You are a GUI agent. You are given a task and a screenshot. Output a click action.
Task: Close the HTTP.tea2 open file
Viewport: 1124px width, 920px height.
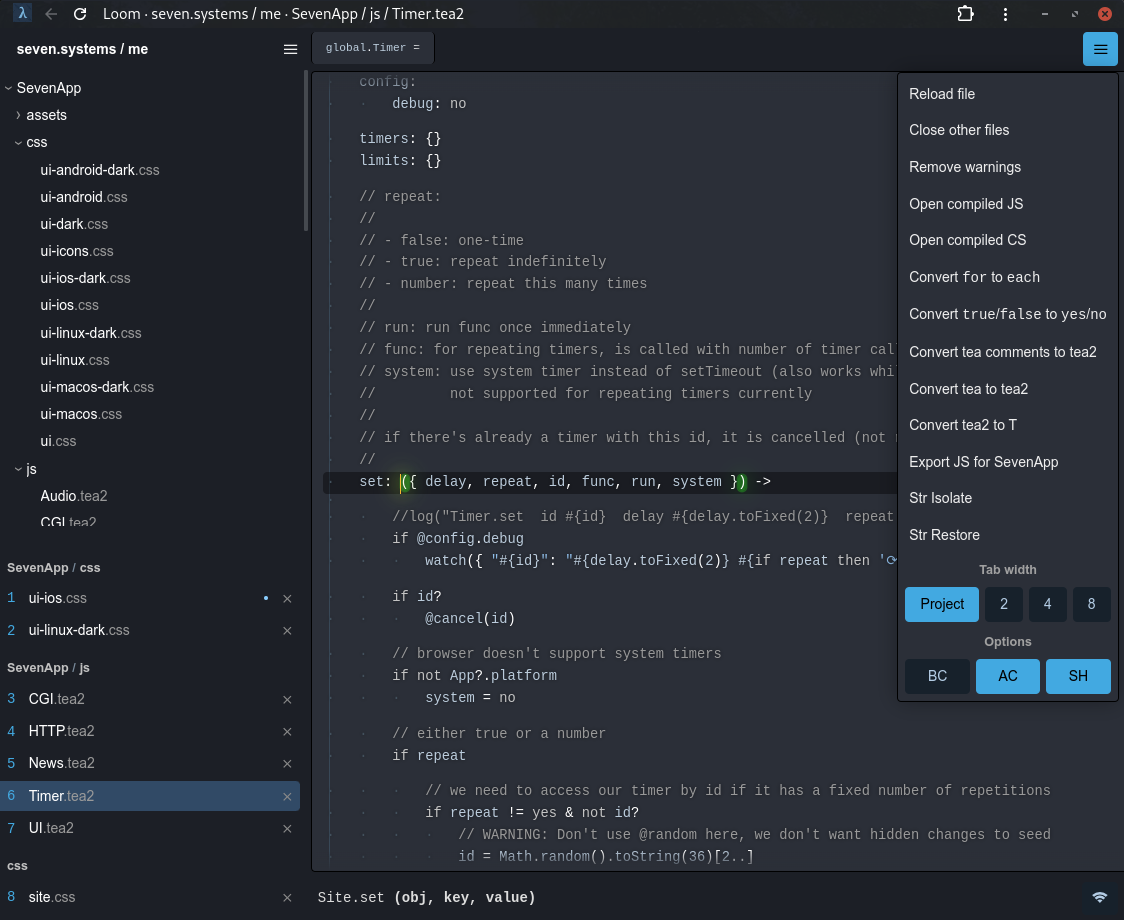(287, 731)
